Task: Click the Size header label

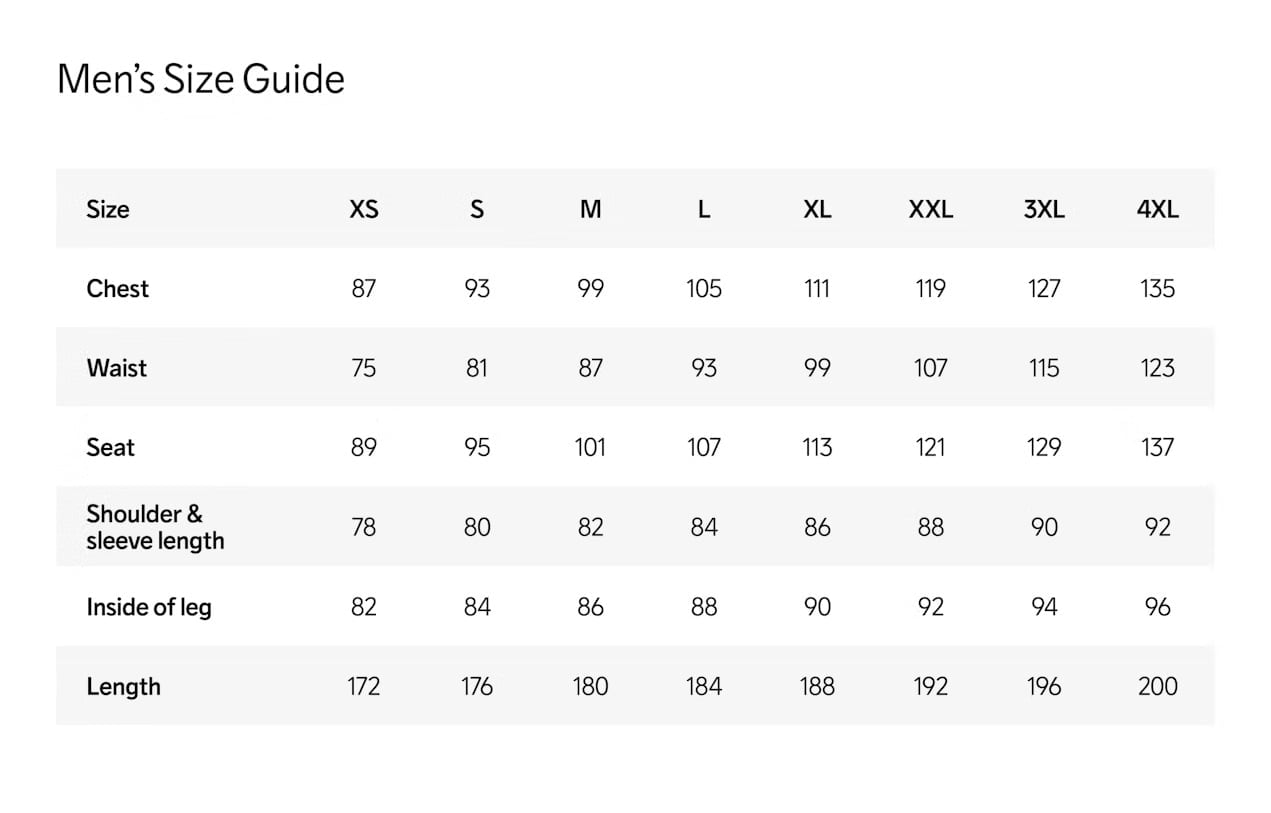Action: point(108,209)
